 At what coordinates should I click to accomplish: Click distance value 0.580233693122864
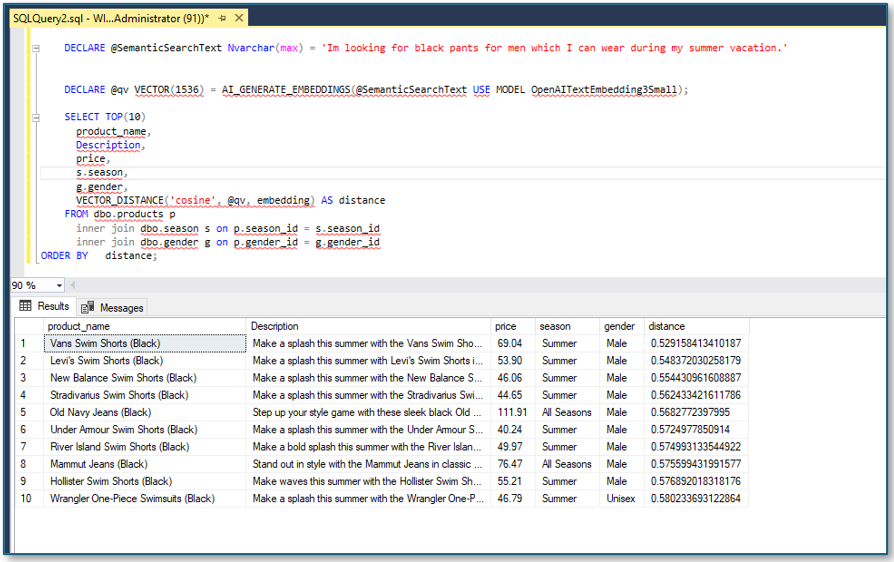[696, 498]
